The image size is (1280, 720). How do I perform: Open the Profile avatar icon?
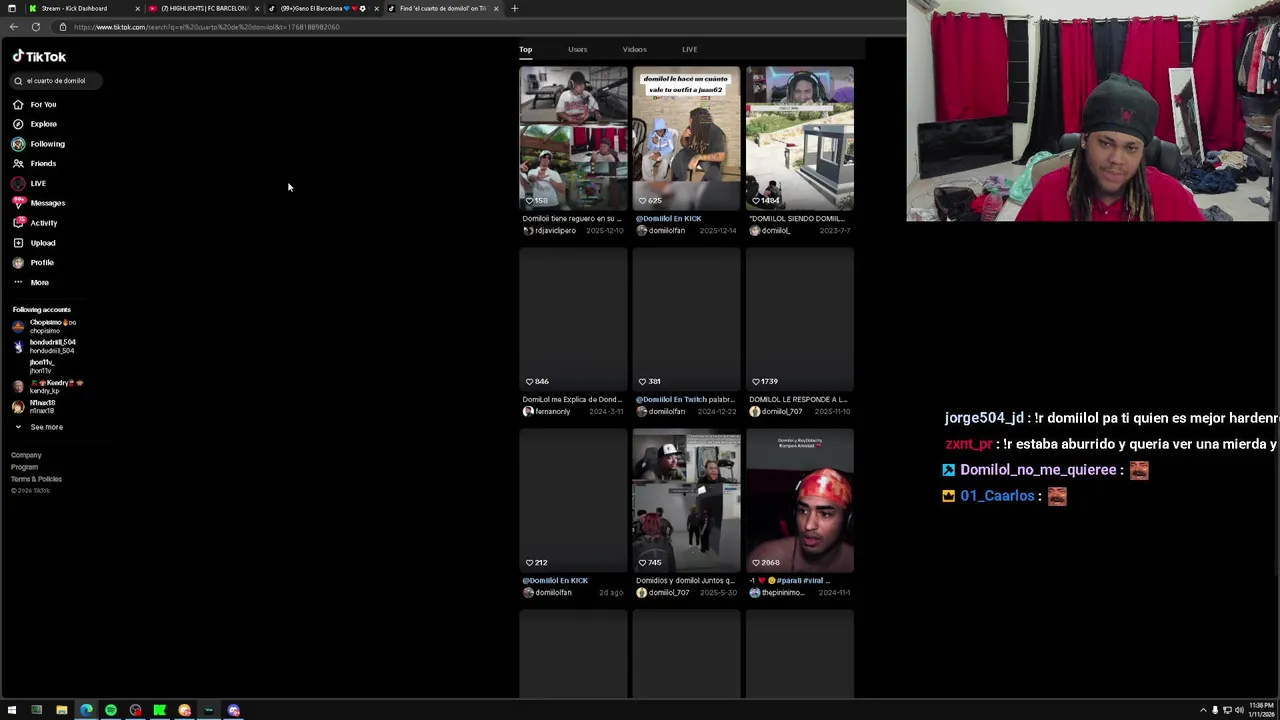point(18,262)
